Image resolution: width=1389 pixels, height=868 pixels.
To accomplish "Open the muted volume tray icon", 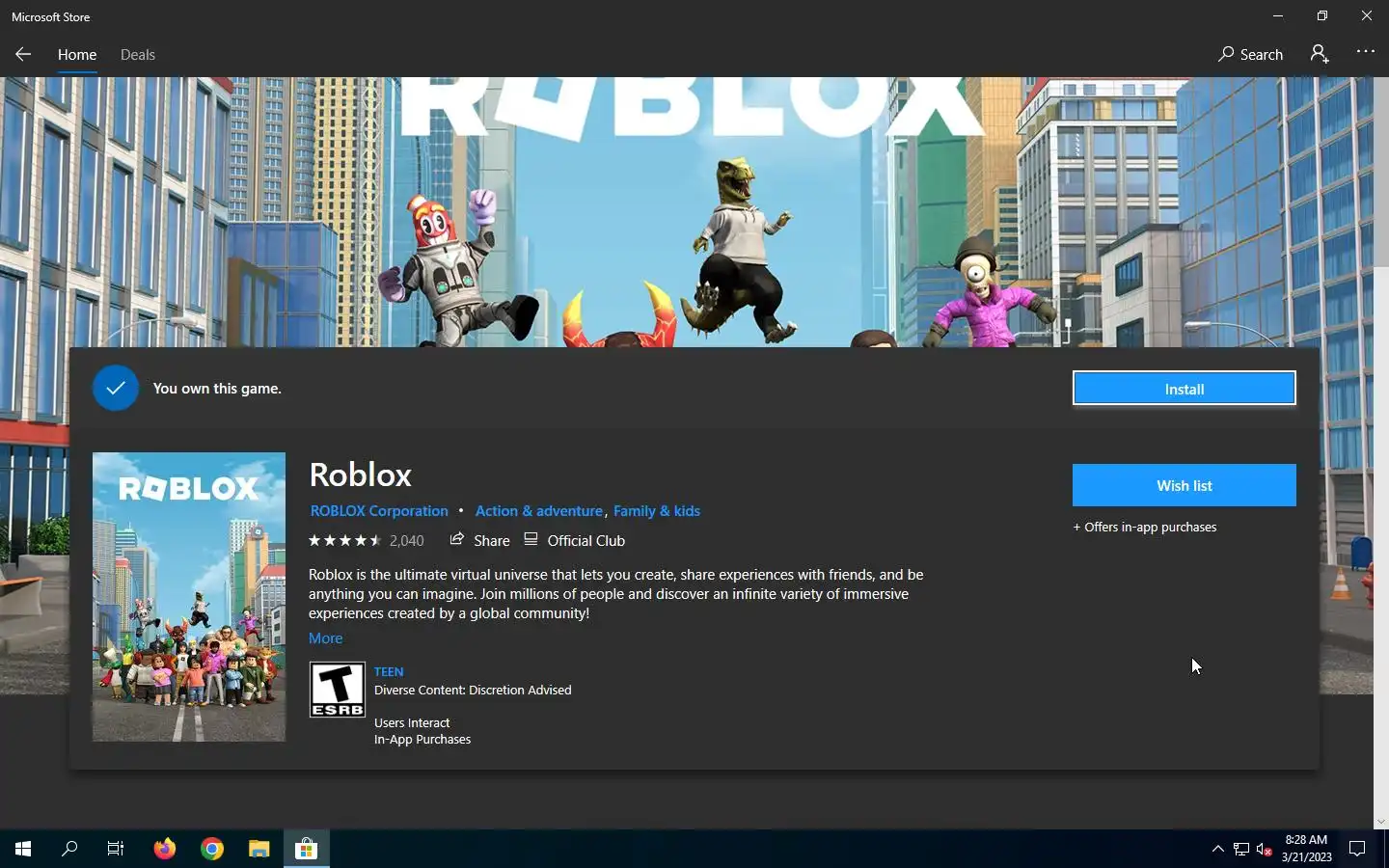I will [x=1265, y=849].
